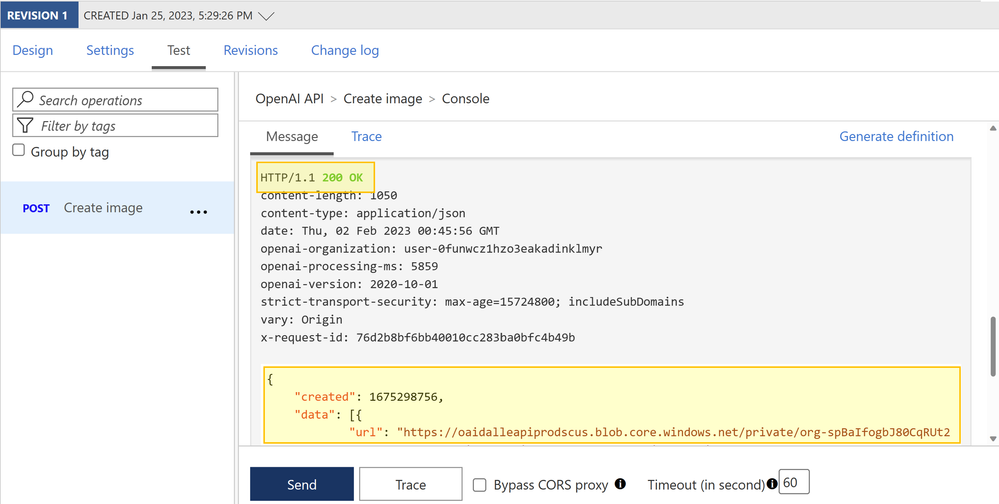Click info icon next to Bypass CORS proxy
Image resolution: width=999 pixels, height=504 pixels.
tap(620, 484)
